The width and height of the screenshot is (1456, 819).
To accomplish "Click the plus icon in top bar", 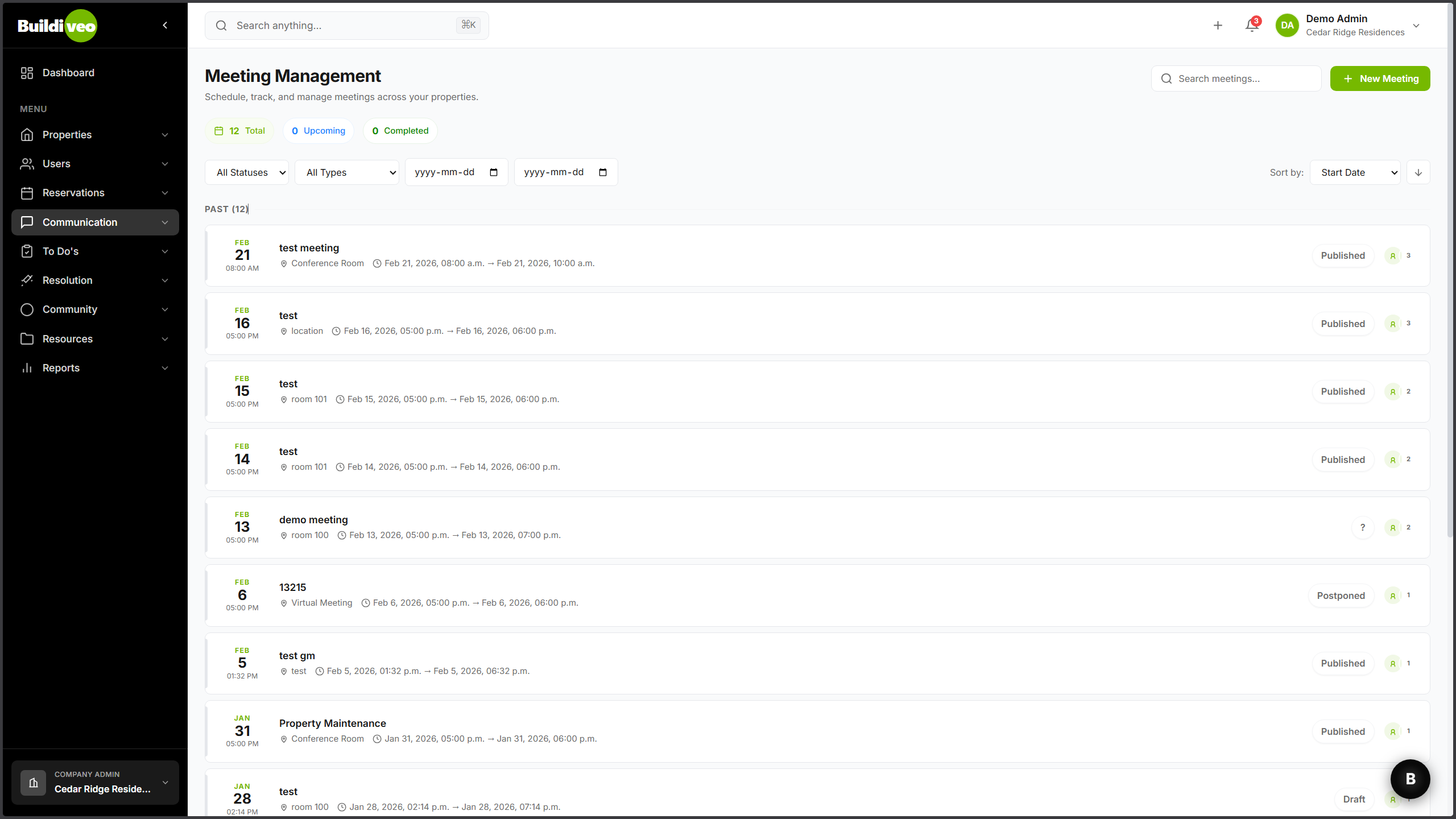I will pos(1218,26).
